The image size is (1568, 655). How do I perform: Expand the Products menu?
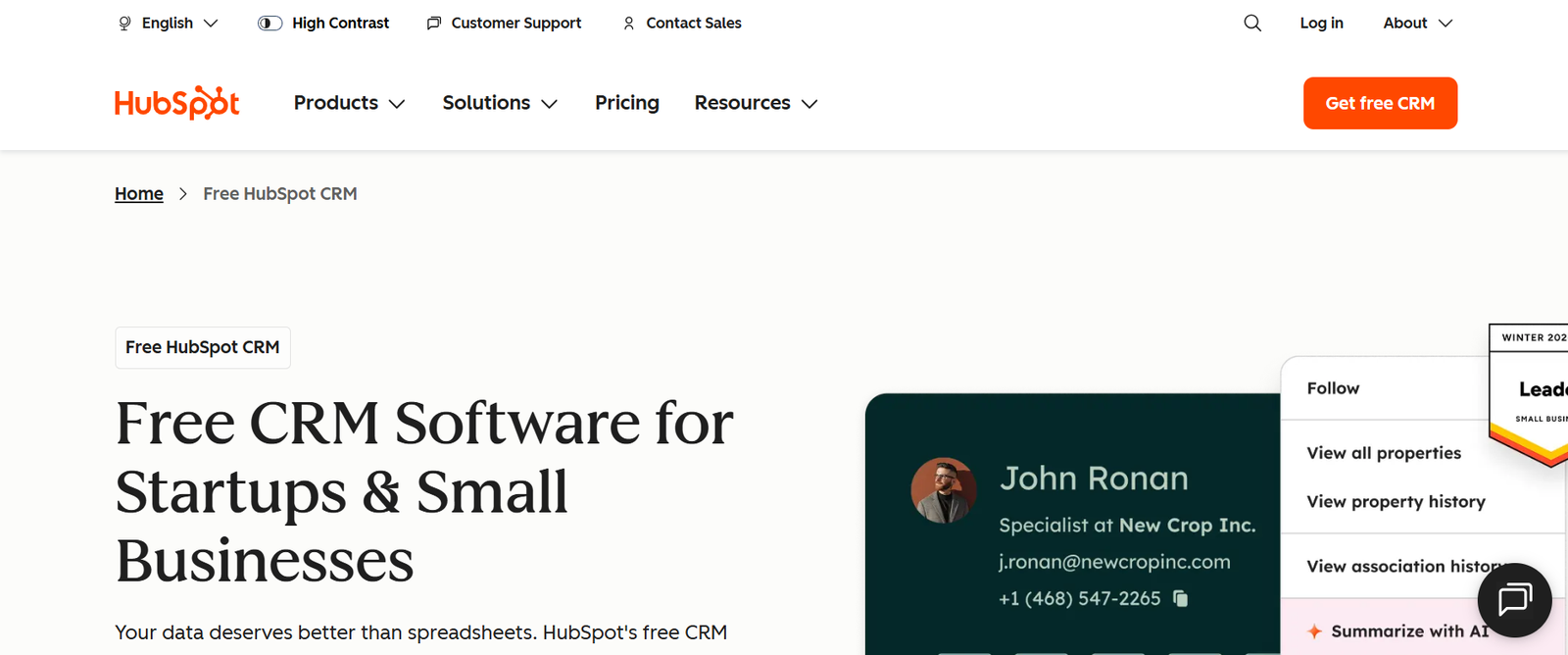pyautogui.click(x=349, y=103)
